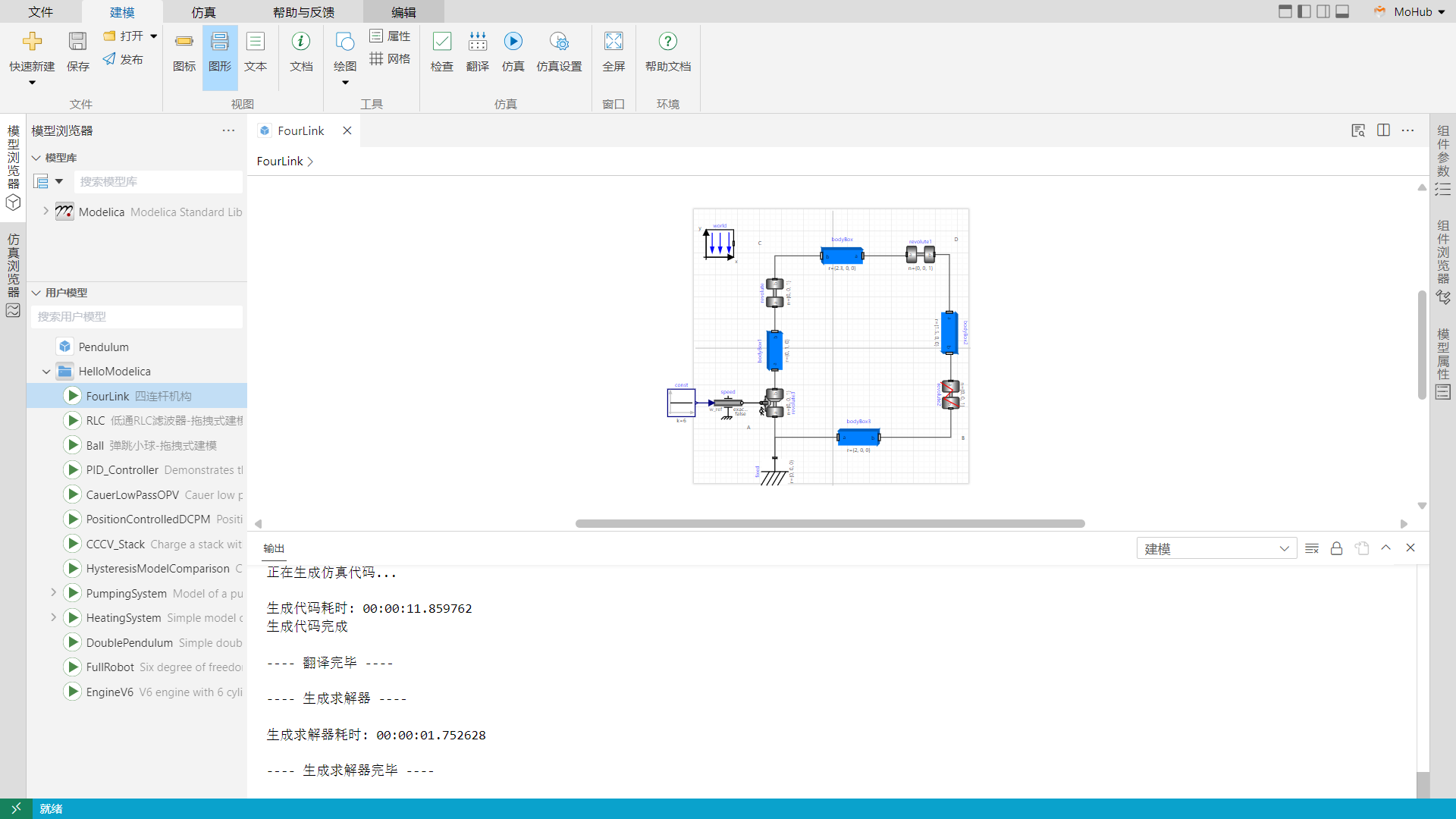Select the RLC model item
The height and width of the screenshot is (819, 1456).
[x=136, y=420]
